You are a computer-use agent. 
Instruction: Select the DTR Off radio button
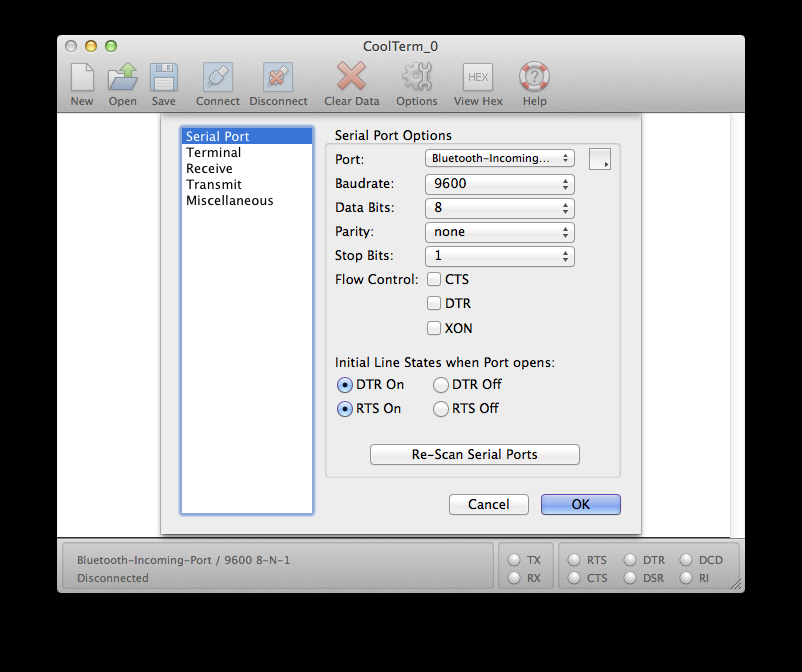click(x=441, y=385)
